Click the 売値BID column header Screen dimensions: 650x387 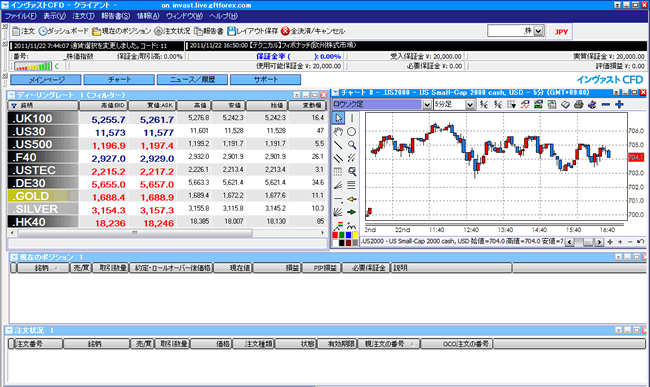point(103,106)
